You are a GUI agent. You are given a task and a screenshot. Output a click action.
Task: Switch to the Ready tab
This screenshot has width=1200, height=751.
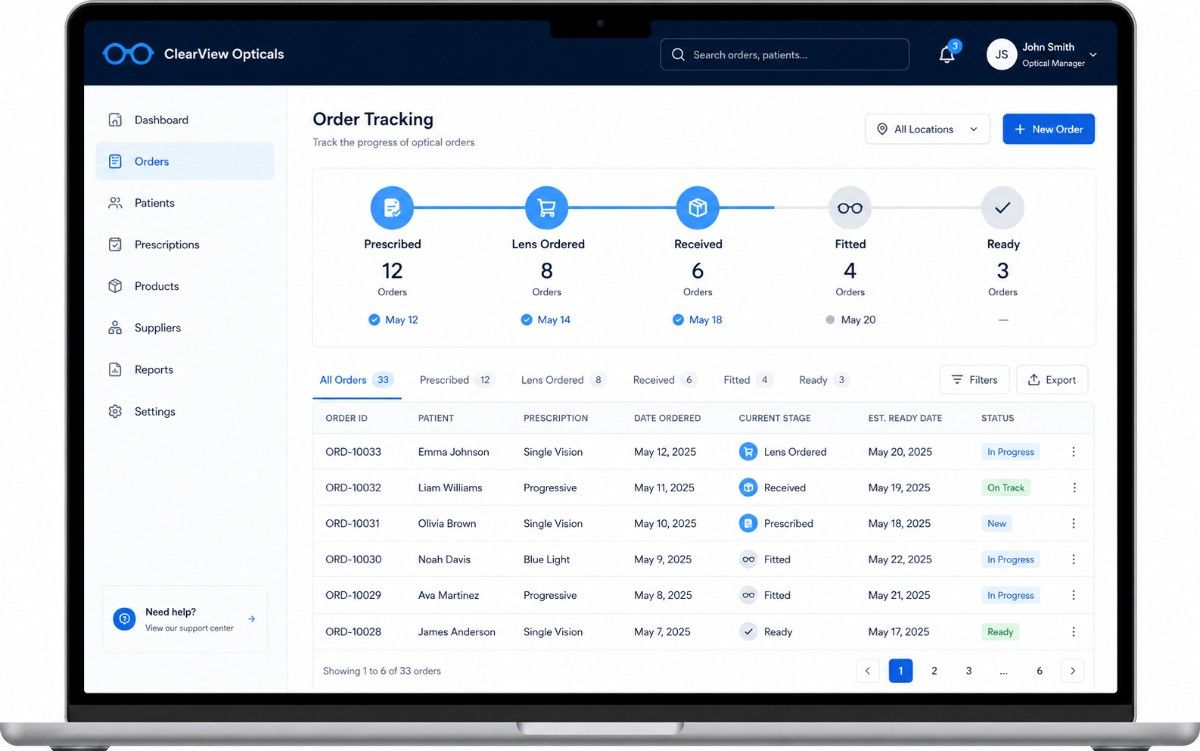point(824,380)
